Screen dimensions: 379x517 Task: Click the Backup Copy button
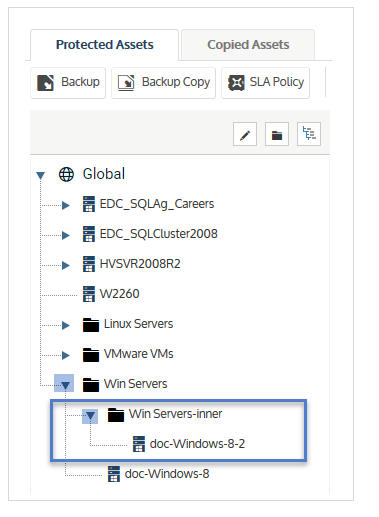[163, 83]
